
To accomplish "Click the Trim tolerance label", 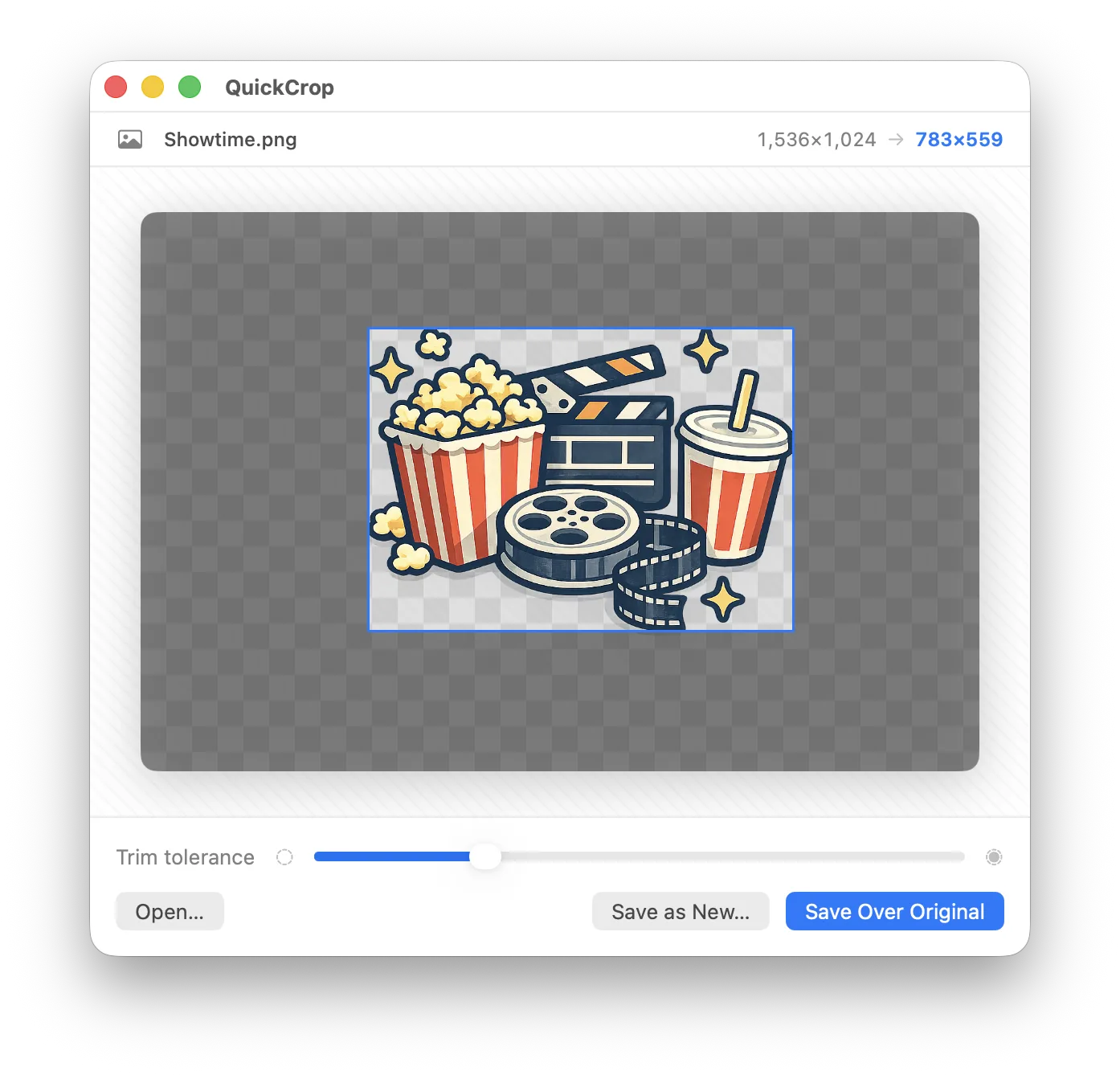I will [186, 857].
